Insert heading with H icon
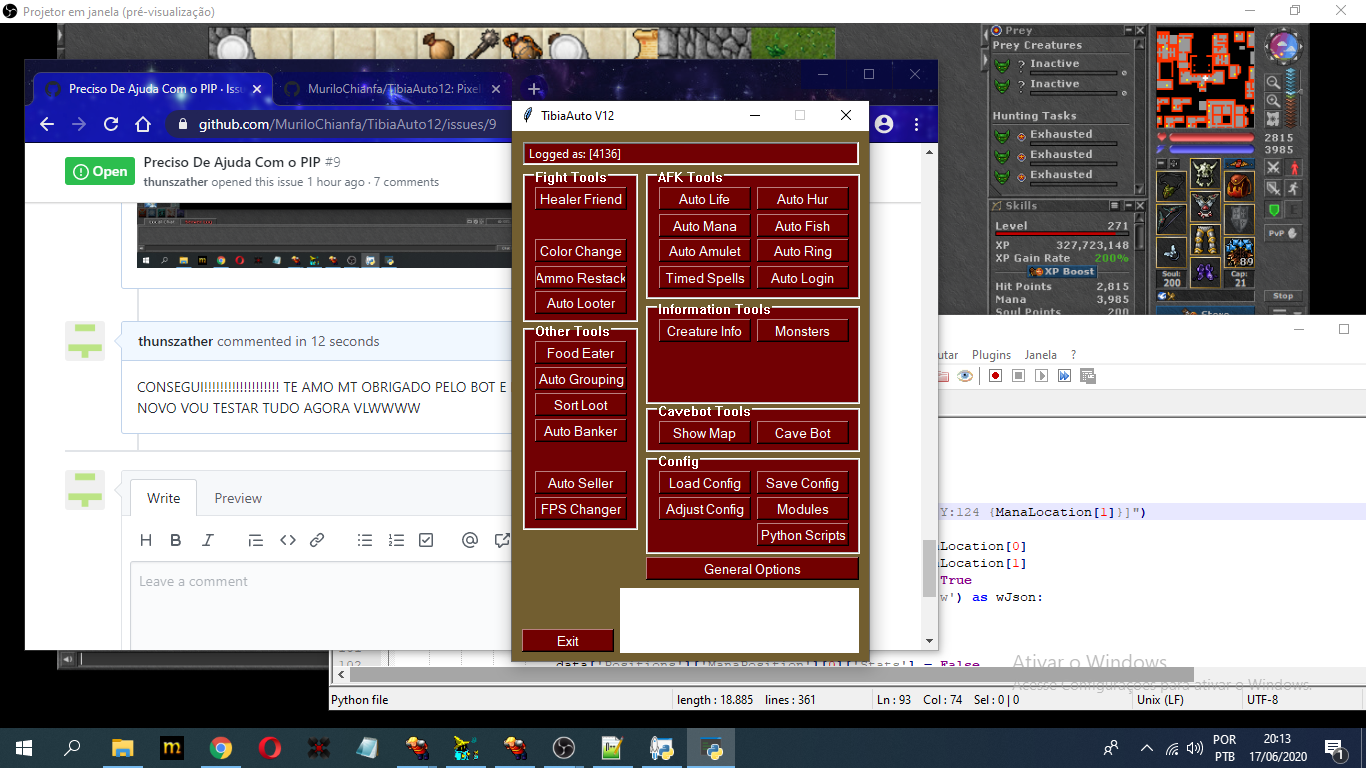This screenshot has height=768, width=1366. pos(146,540)
